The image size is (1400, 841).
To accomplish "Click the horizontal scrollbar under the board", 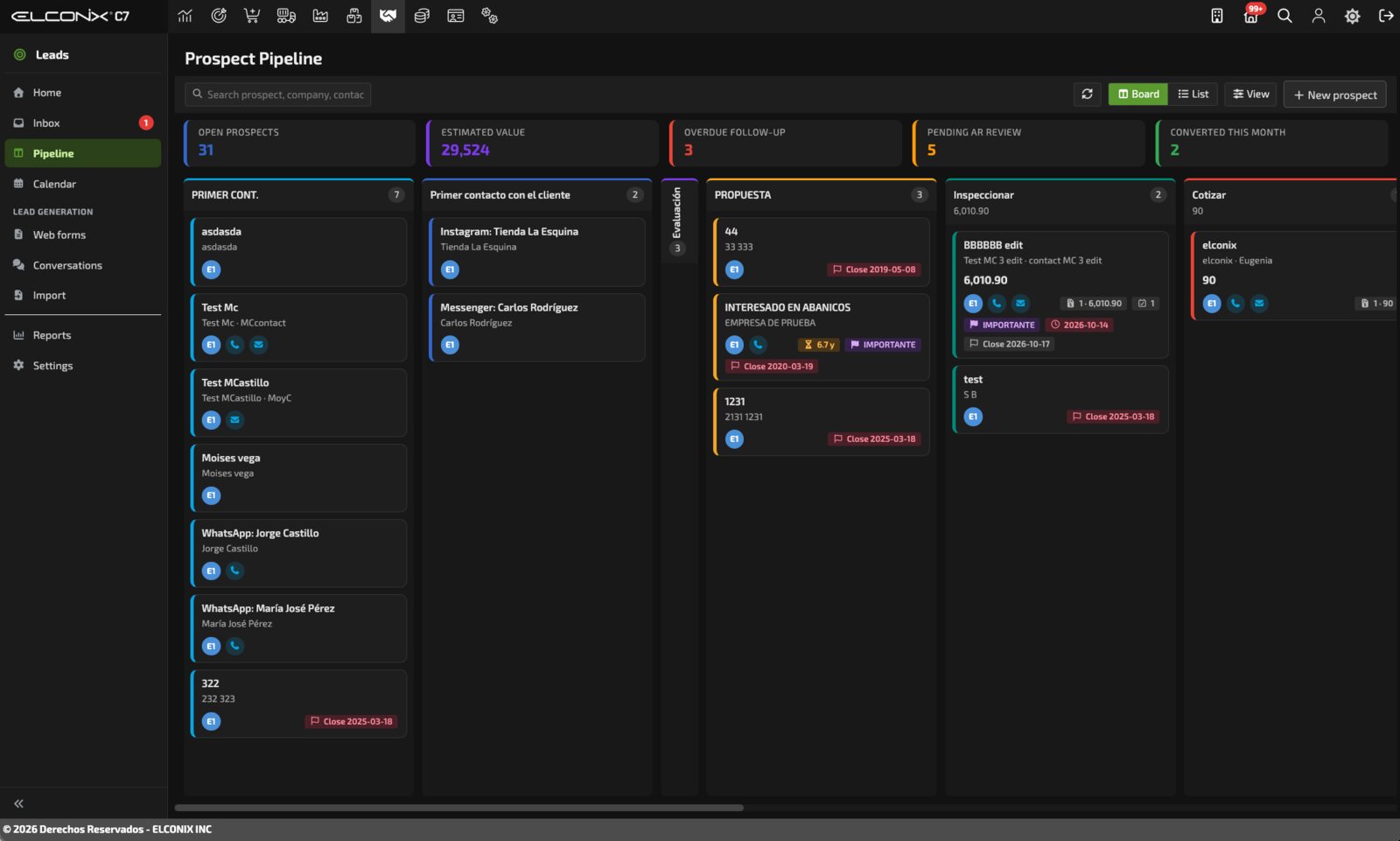I will pyautogui.click(x=458, y=808).
